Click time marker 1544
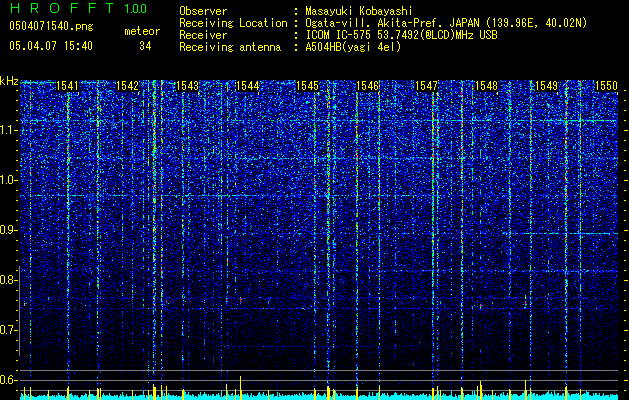This screenshot has width=629, height=400. click(x=247, y=86)
